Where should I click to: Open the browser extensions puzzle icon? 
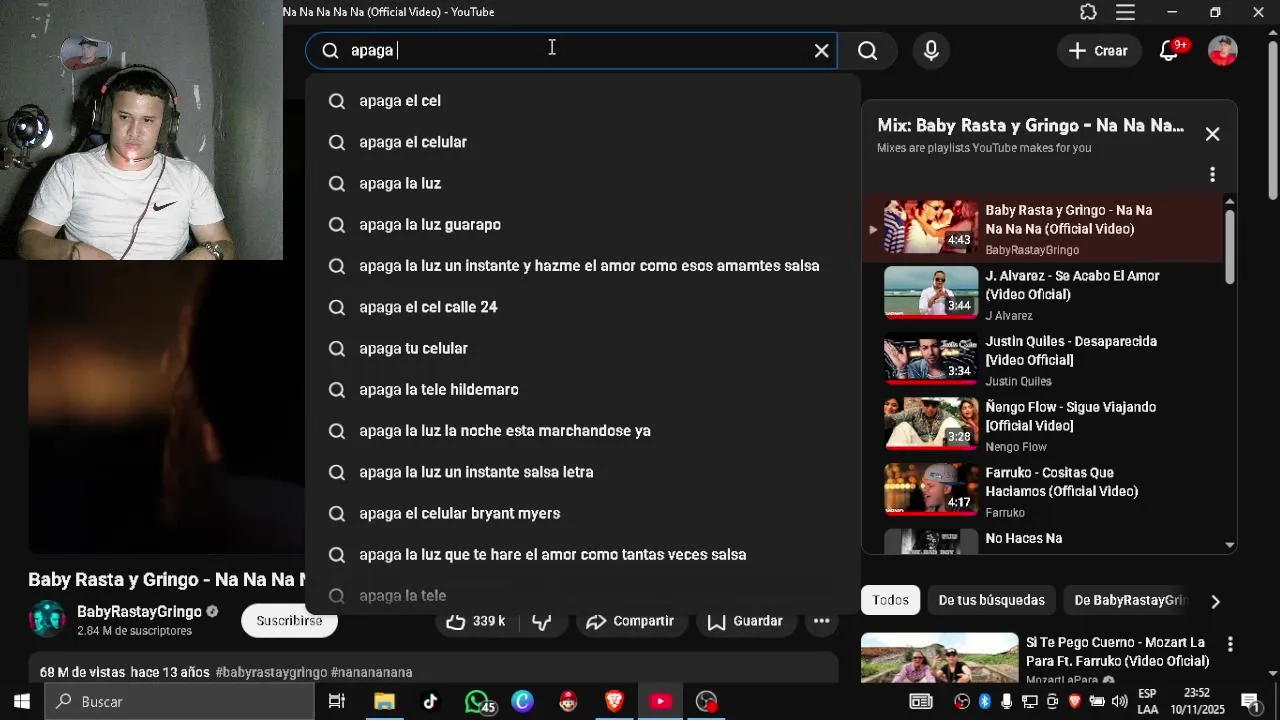click(1088, 12)
